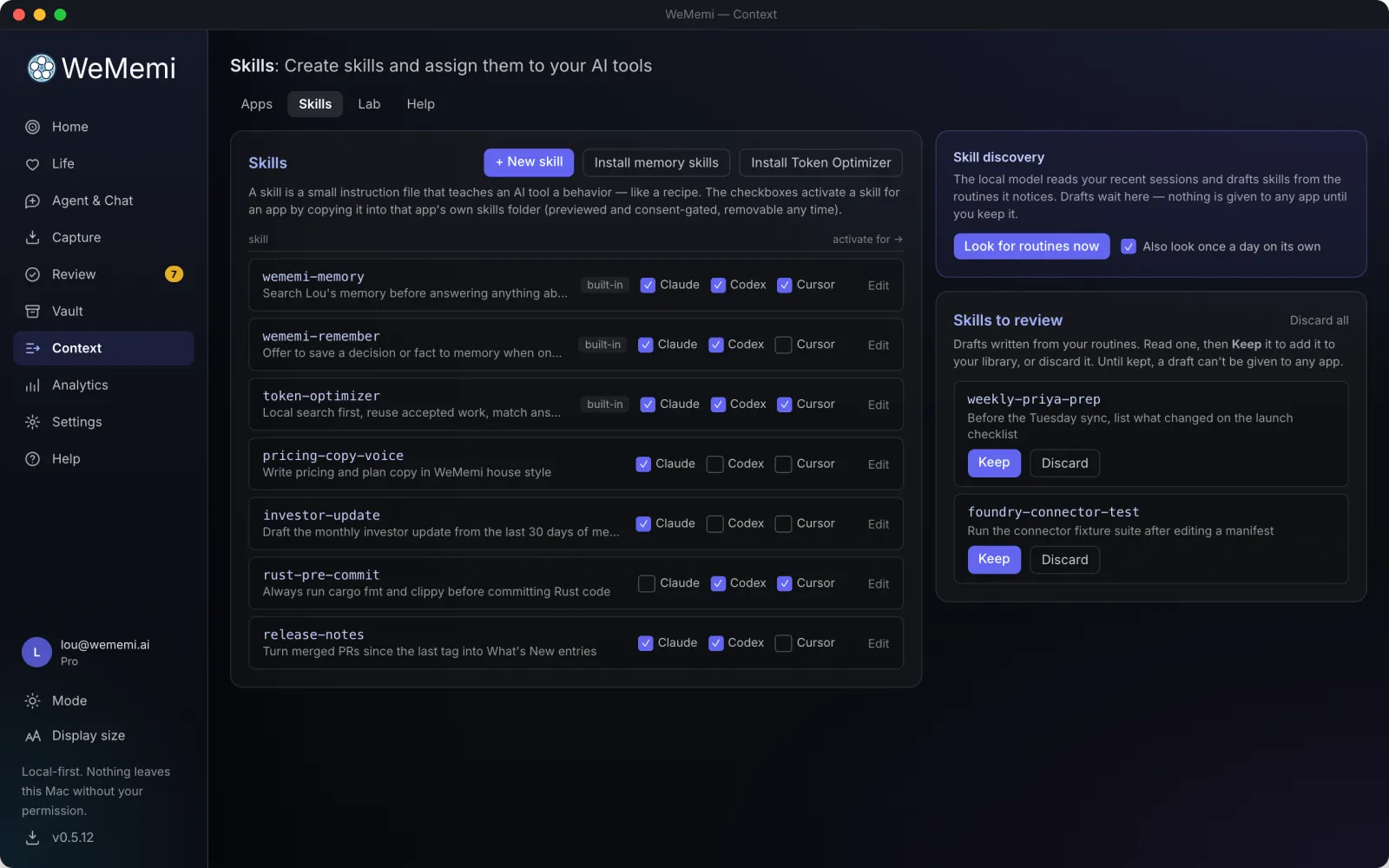Image resolution: width=1389 pixels, height=868 pixels.
Task: Click the + New skill button
Action: [529, 162]
